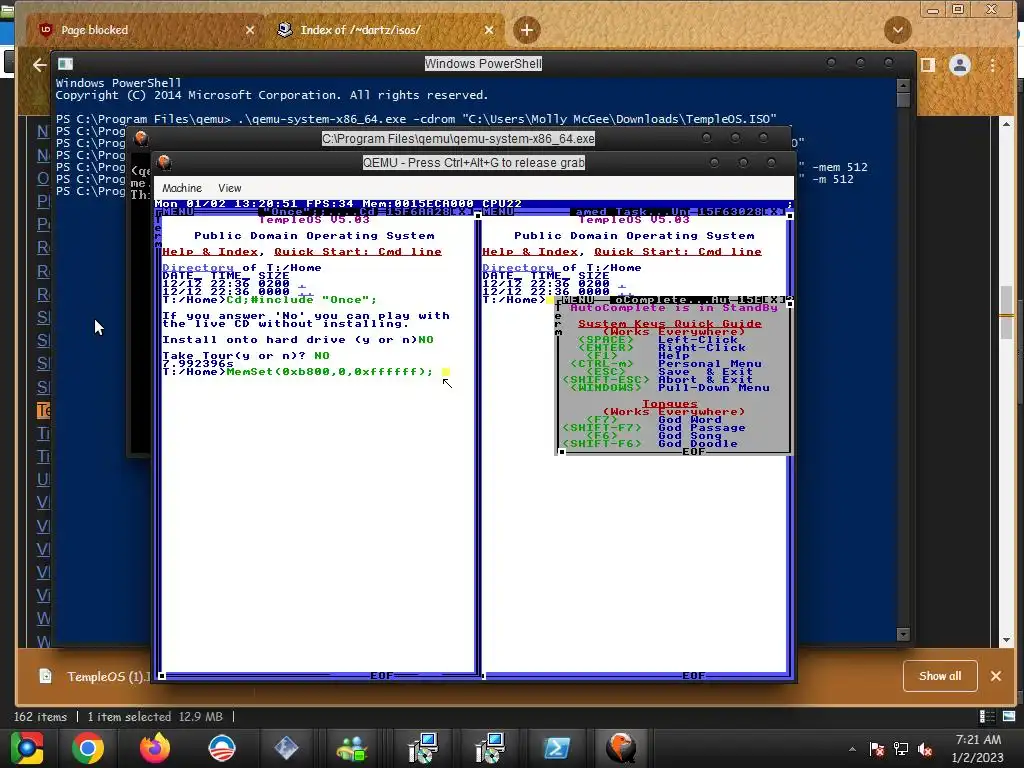Open the Messenger people icon on taskbar
Screen dimensions: 1024x768
pyautogui.click(x=352, y=748)
